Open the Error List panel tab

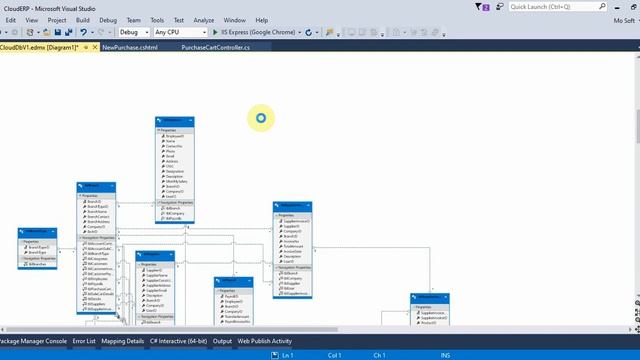tap(84, 341)
